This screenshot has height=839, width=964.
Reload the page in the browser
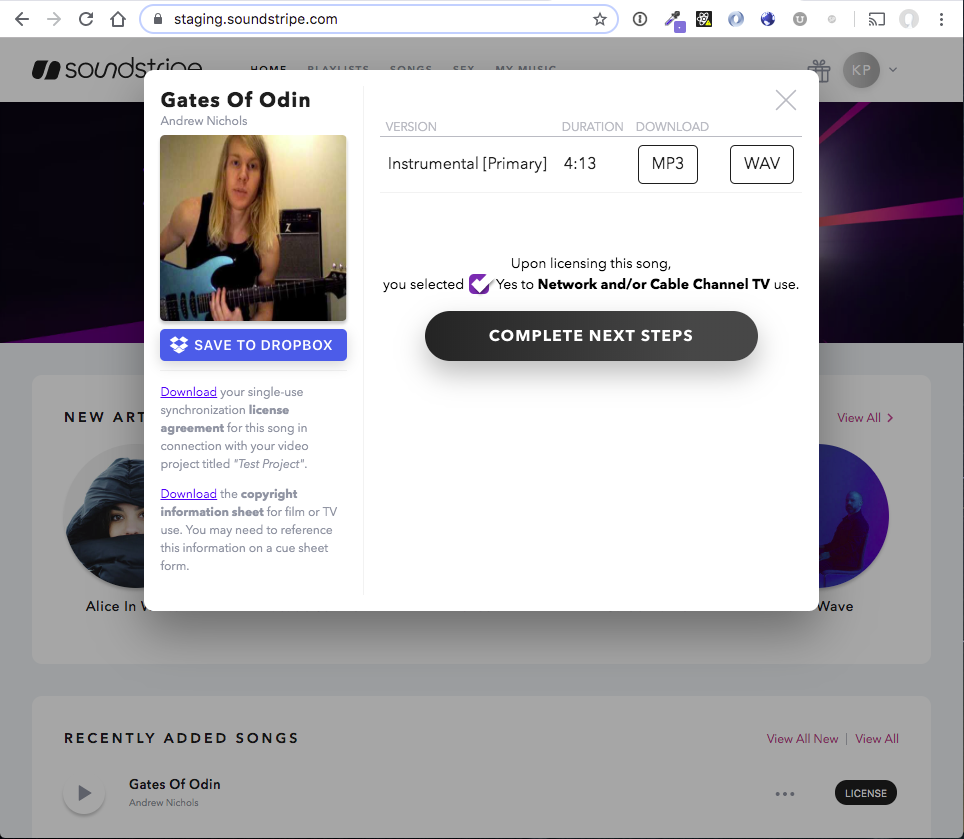tap(86, 19)
